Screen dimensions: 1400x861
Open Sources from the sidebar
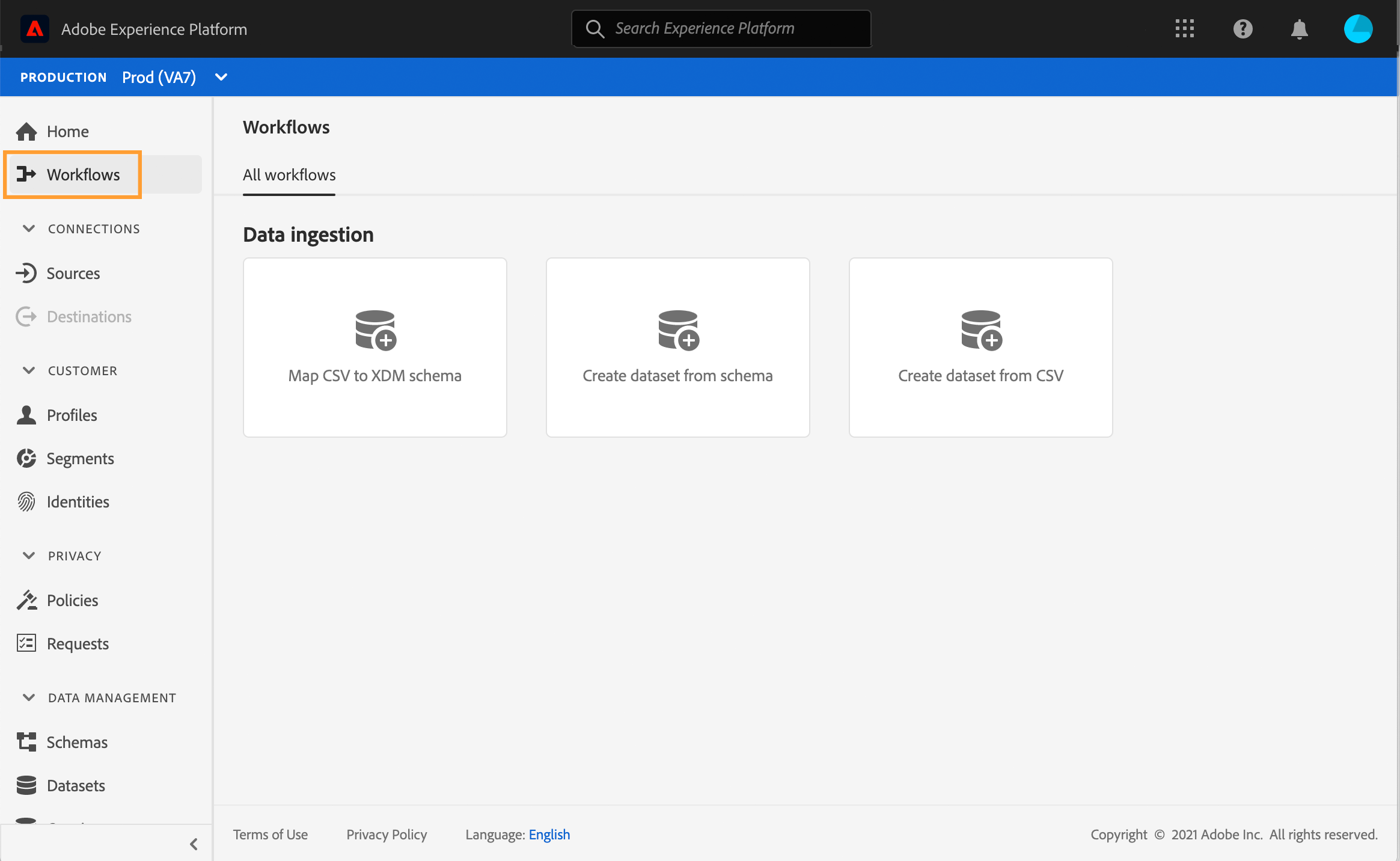point(73,274)
